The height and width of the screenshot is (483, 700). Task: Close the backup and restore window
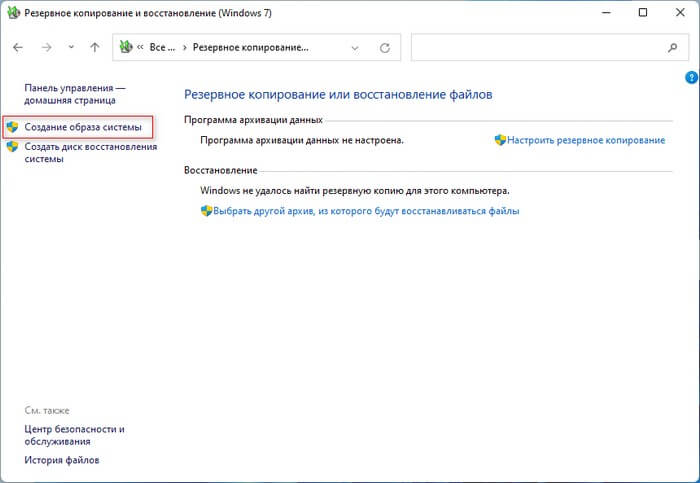click(x=680, y=12)
